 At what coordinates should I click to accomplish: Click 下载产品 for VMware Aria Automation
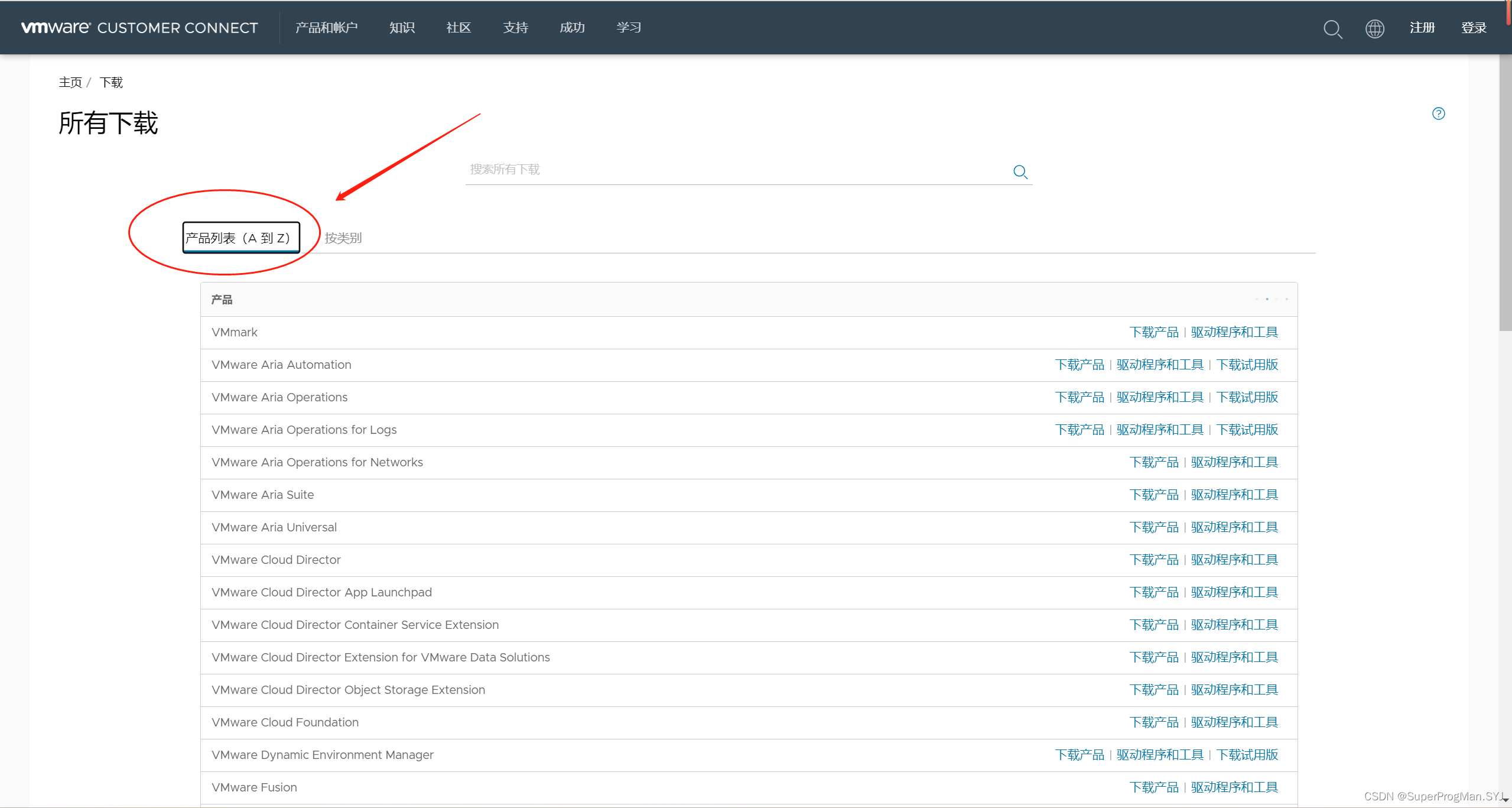1079,365
